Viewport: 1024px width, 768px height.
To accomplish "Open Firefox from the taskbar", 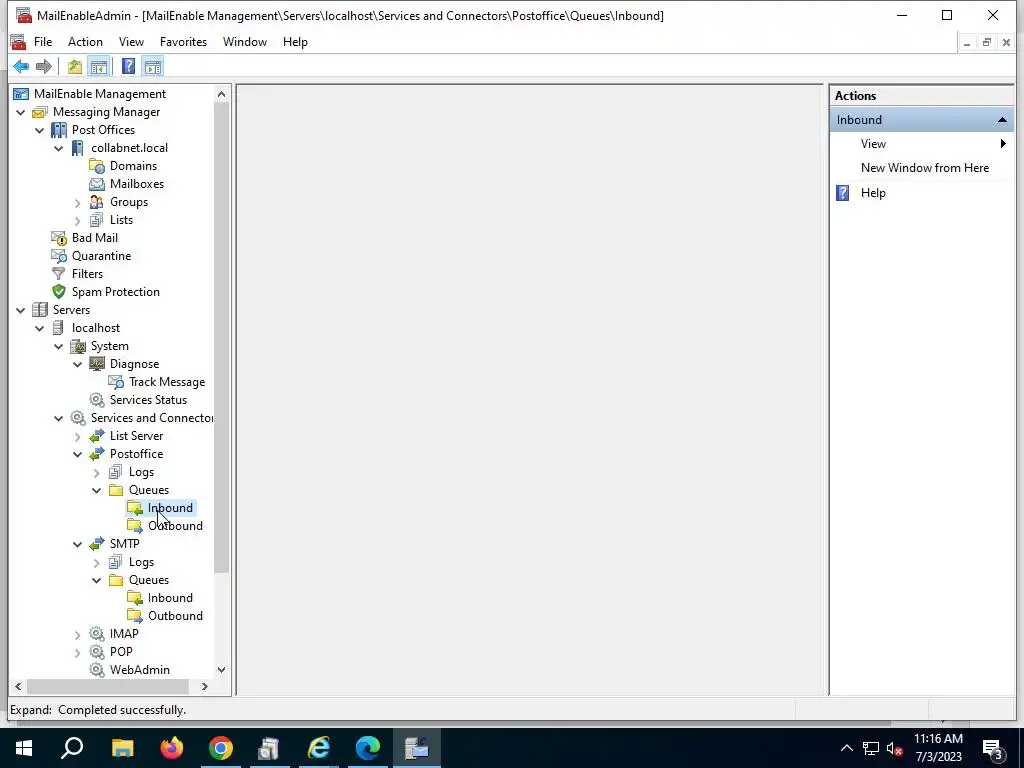I will point(172,748).
